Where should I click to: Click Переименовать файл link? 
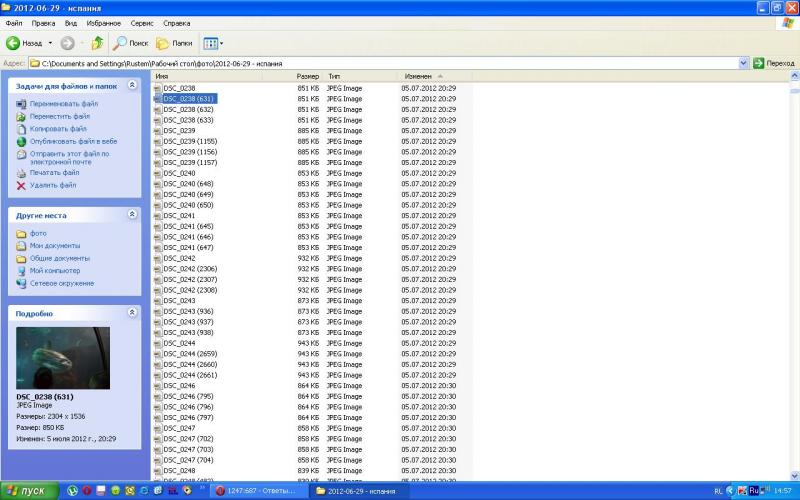pyautogui.click(x=64, y=104)
